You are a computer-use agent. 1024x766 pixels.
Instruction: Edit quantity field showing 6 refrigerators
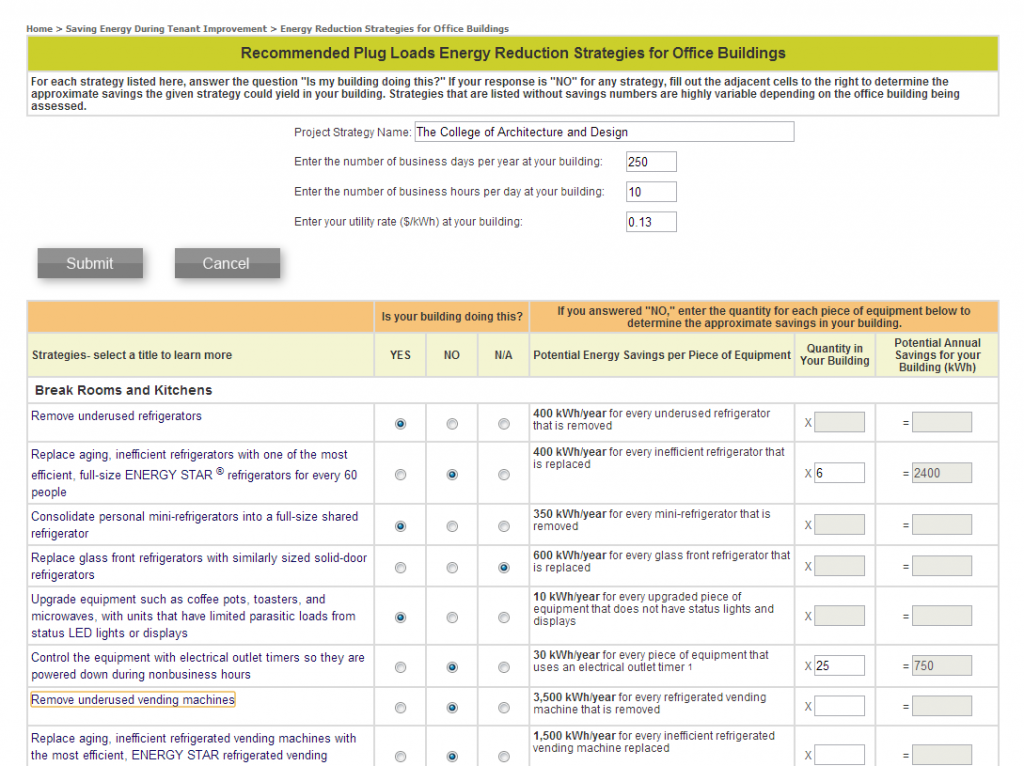[x=839, y=473]
